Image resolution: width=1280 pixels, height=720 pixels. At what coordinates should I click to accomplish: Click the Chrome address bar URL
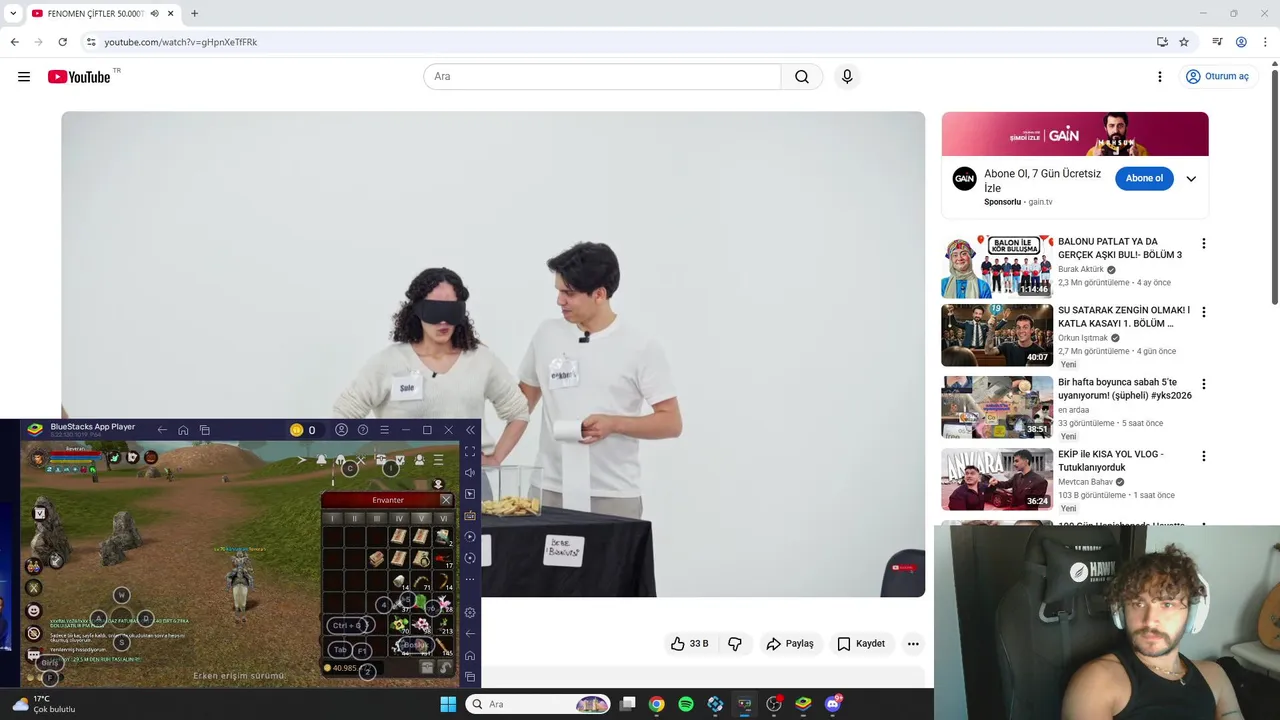(x=181, y=42)
